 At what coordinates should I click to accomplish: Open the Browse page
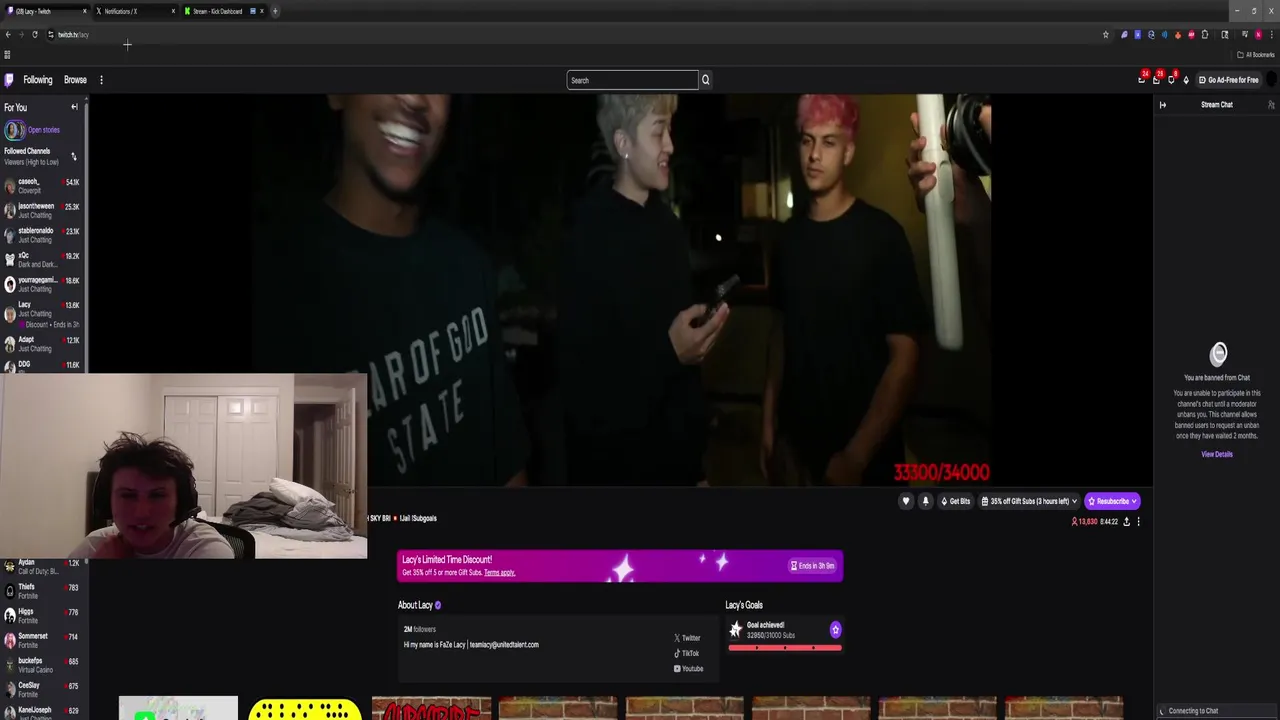pyautogui.click(x=75, y=80)
